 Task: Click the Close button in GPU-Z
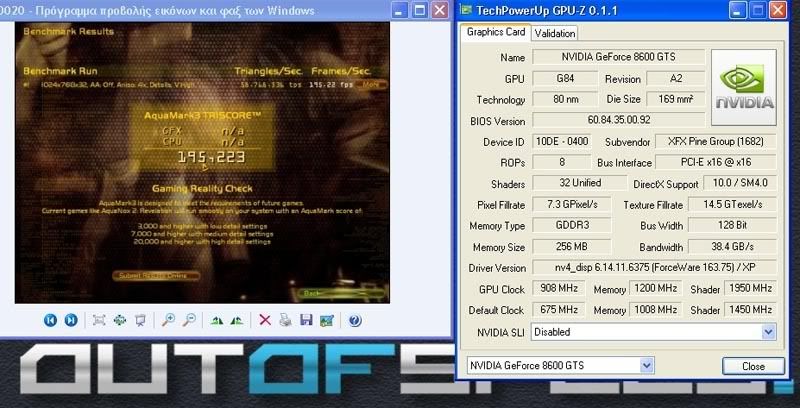[753, 366]
